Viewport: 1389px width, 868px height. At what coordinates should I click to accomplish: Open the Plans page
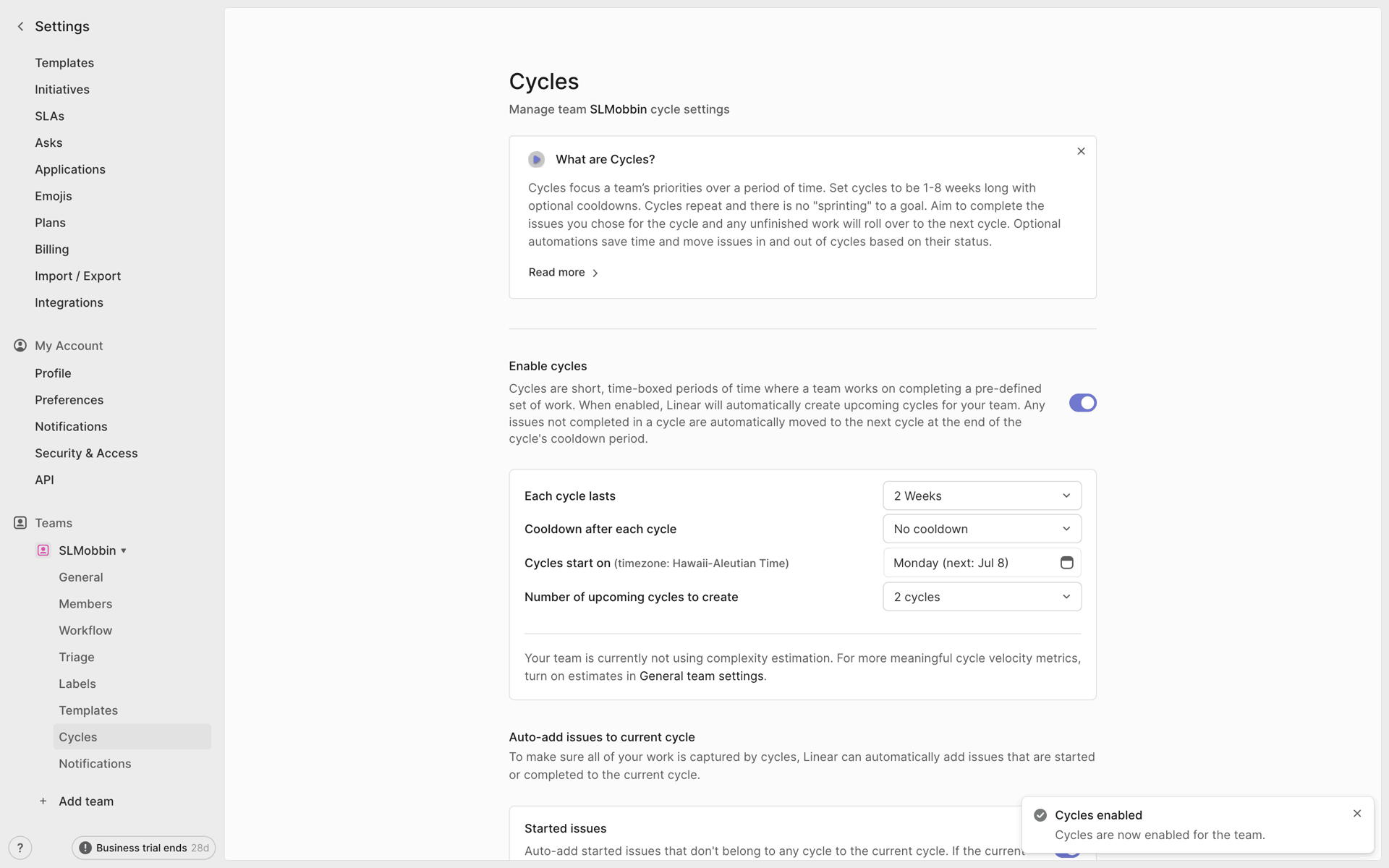(x=50, y=223)
